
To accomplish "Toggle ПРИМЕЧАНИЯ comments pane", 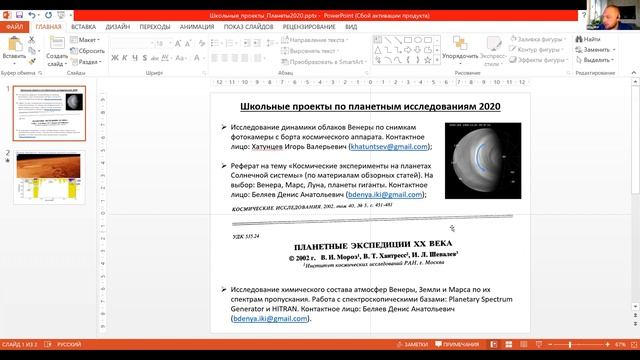I will (x=457, y=344).
